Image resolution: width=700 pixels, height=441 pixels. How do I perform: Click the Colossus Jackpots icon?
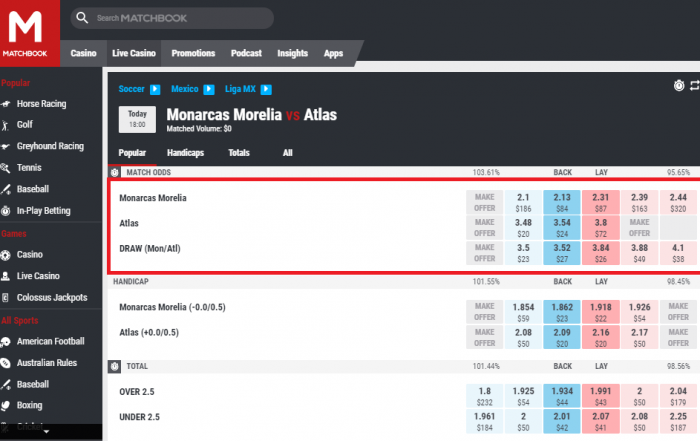pyautogui.click(x=5, y=298)
